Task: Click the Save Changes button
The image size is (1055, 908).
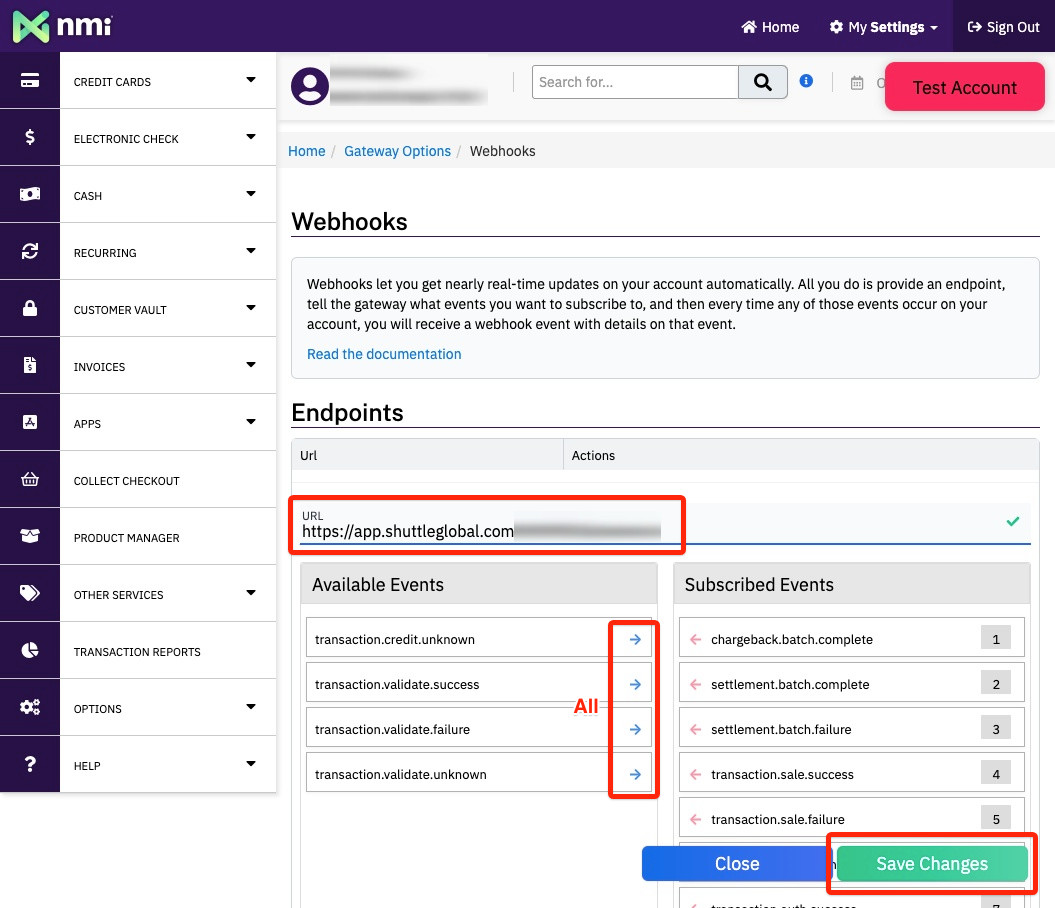Action: tap(932, 864)
